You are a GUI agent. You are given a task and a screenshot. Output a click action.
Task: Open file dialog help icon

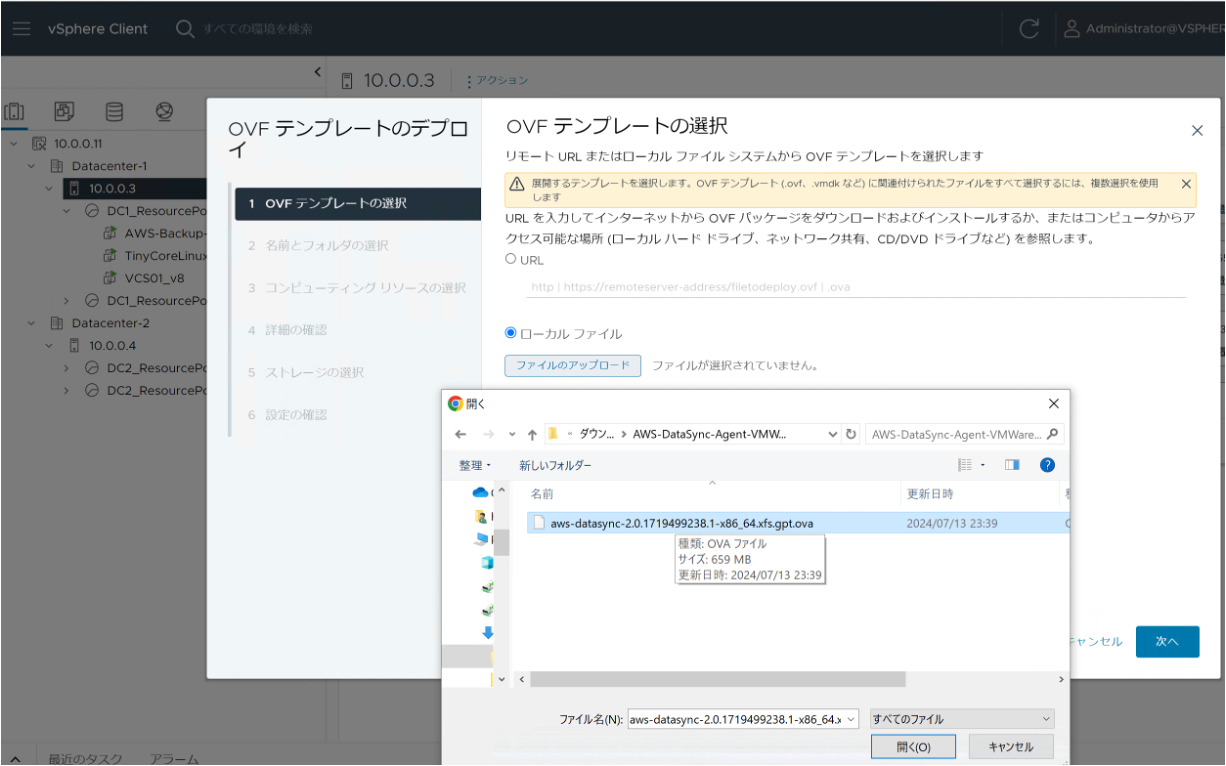(1047, 465)
